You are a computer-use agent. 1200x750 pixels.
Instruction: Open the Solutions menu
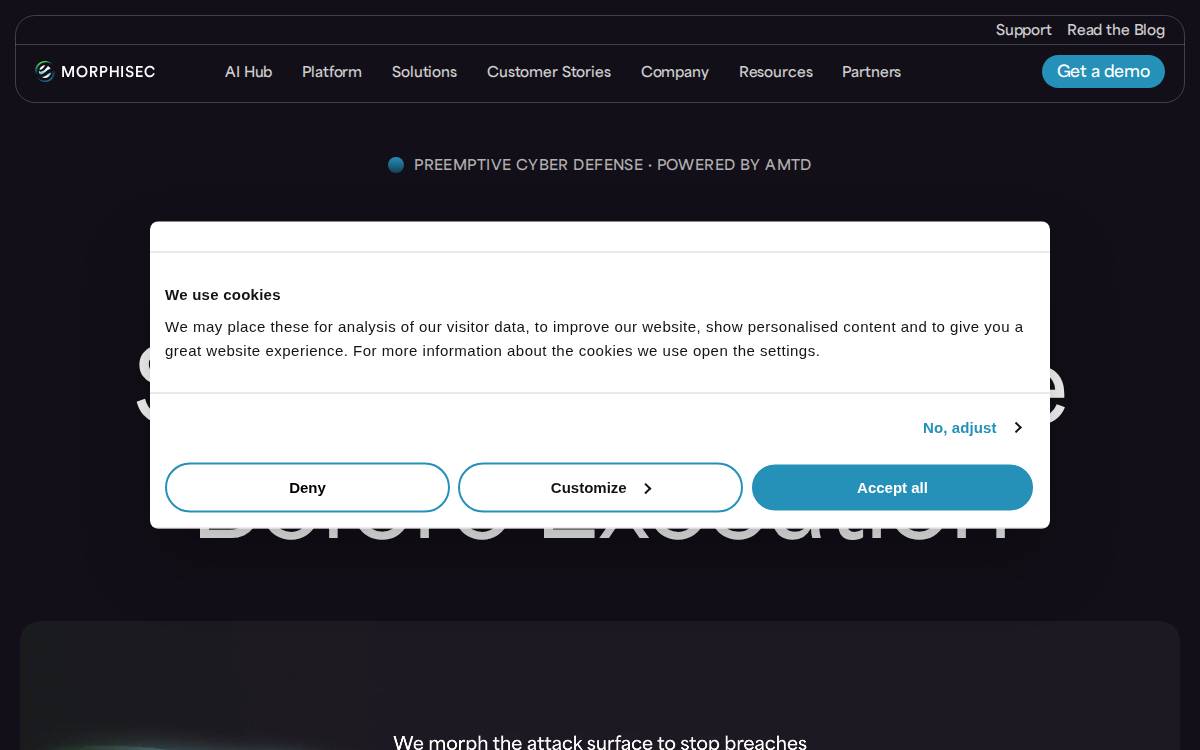[x=424, y=72]
